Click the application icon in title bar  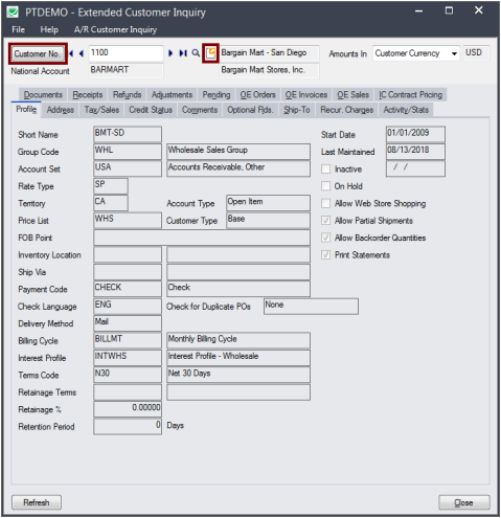(x=13, y=12)
